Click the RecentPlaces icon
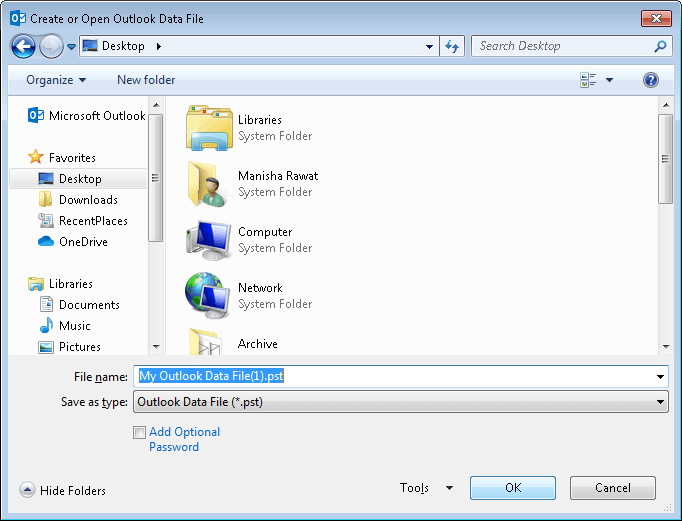 46,220
